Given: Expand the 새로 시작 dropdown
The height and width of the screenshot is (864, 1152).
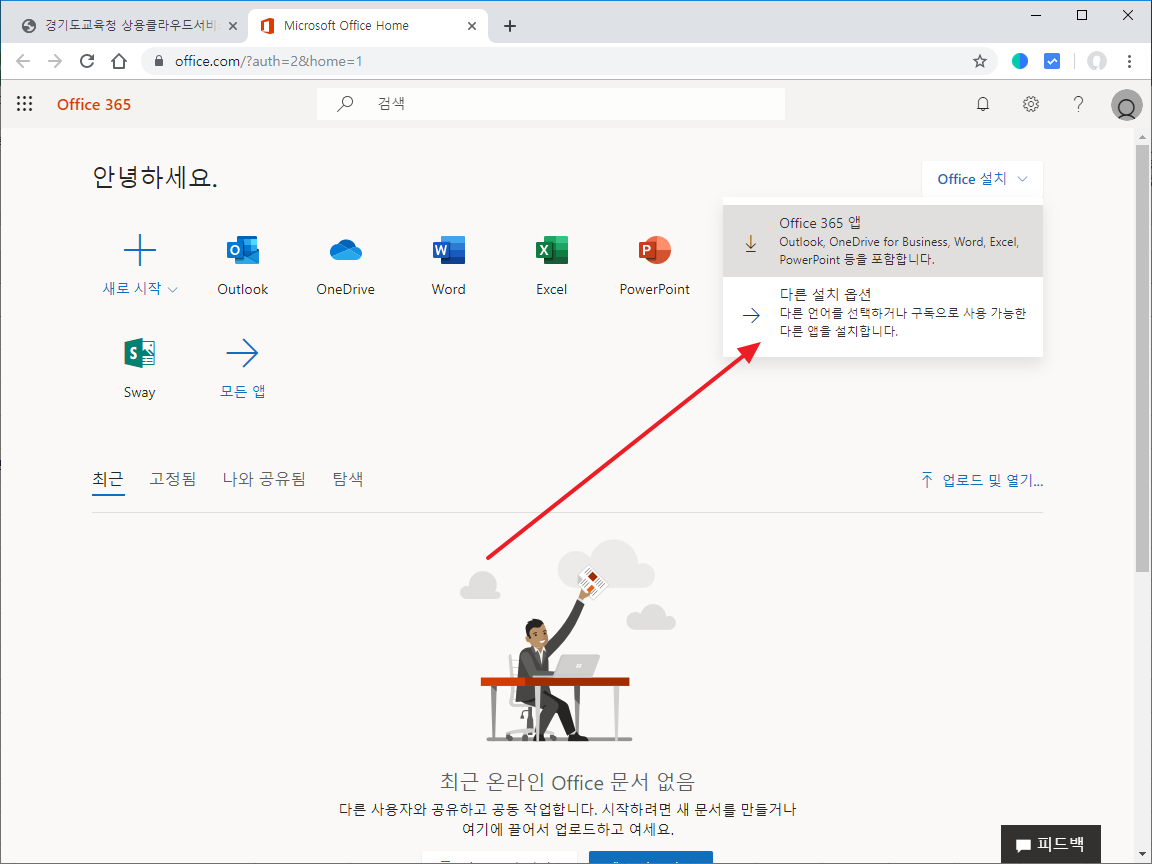Looking at the screenshot, I should coord(140,289).
